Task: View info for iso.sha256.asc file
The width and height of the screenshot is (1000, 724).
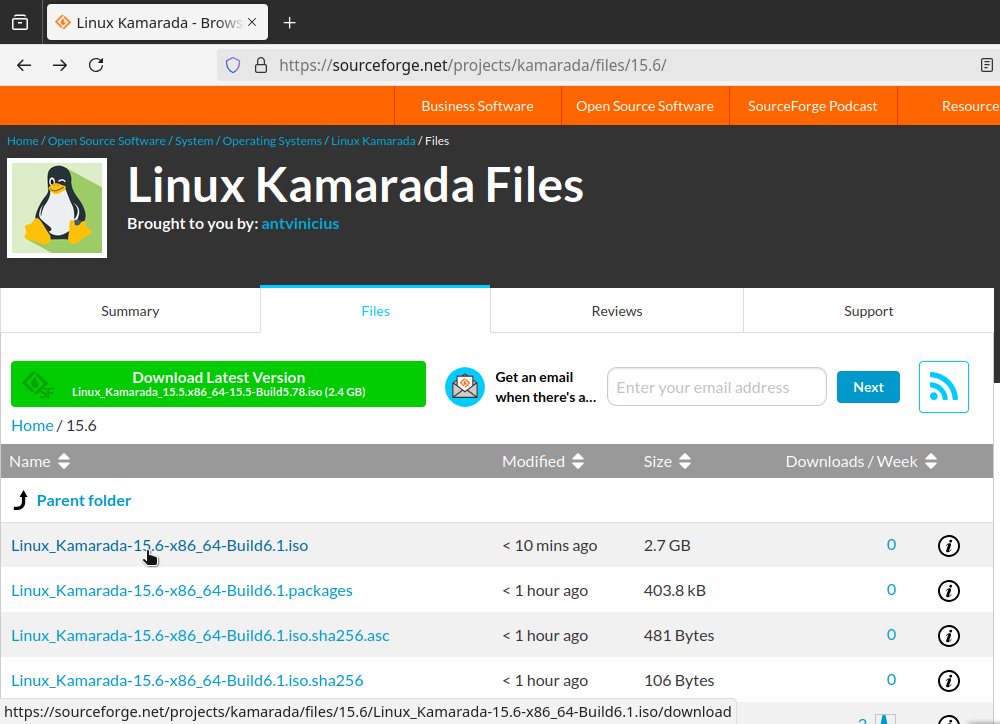Action: point(948,636)
